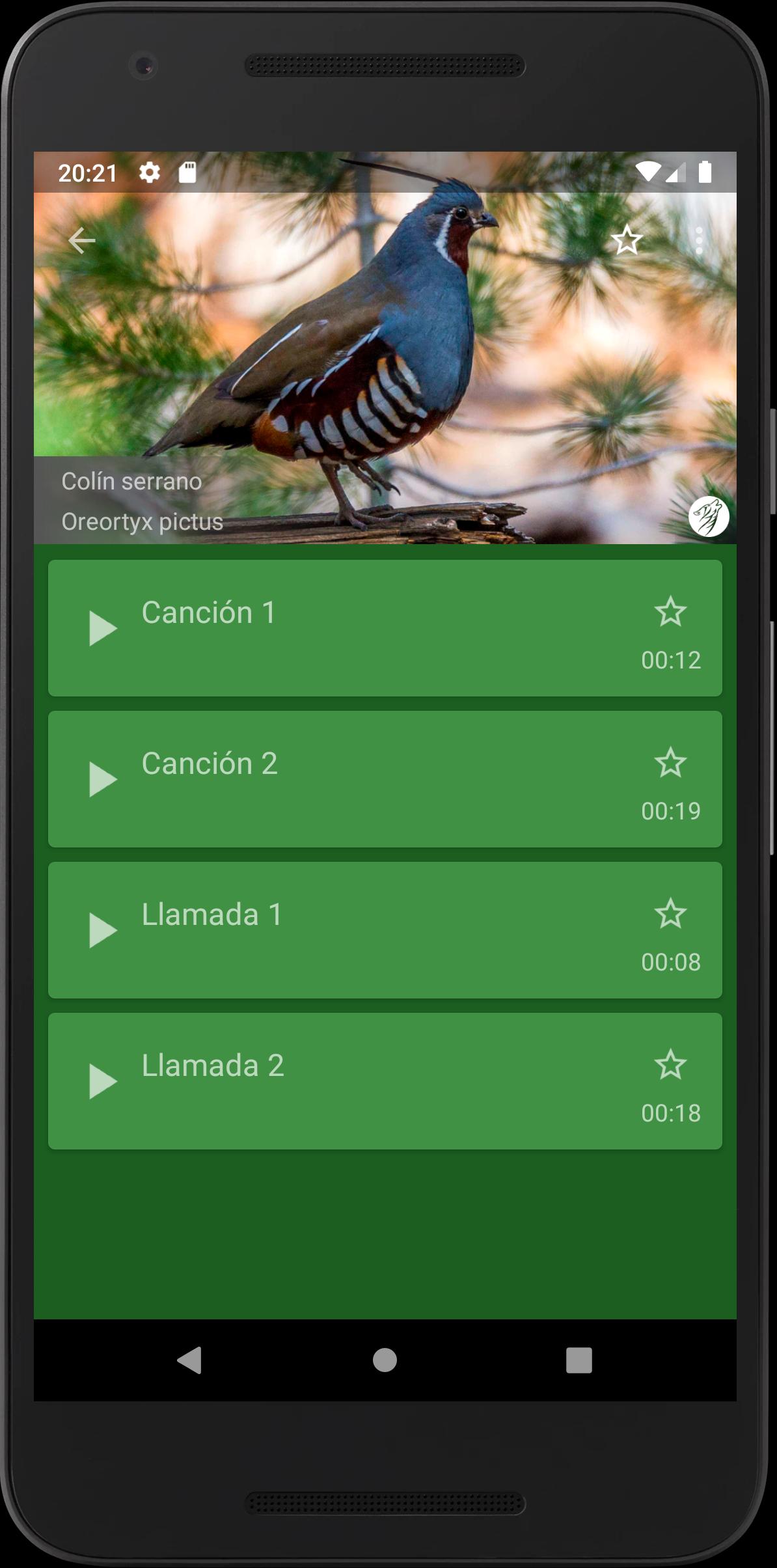Favorite the Colín serrano bird with header star

(627, 240)
